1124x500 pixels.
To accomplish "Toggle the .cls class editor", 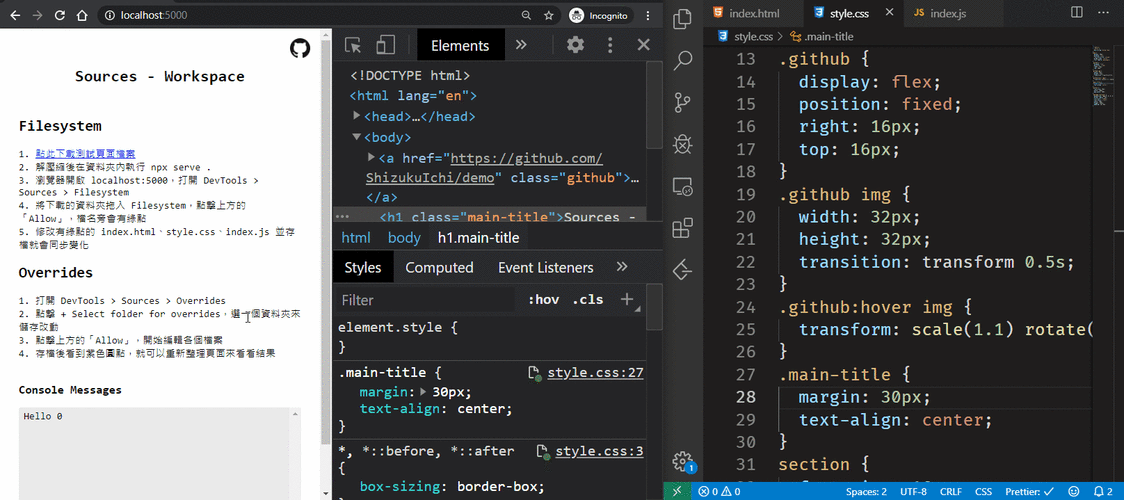I will click(587, 300).
